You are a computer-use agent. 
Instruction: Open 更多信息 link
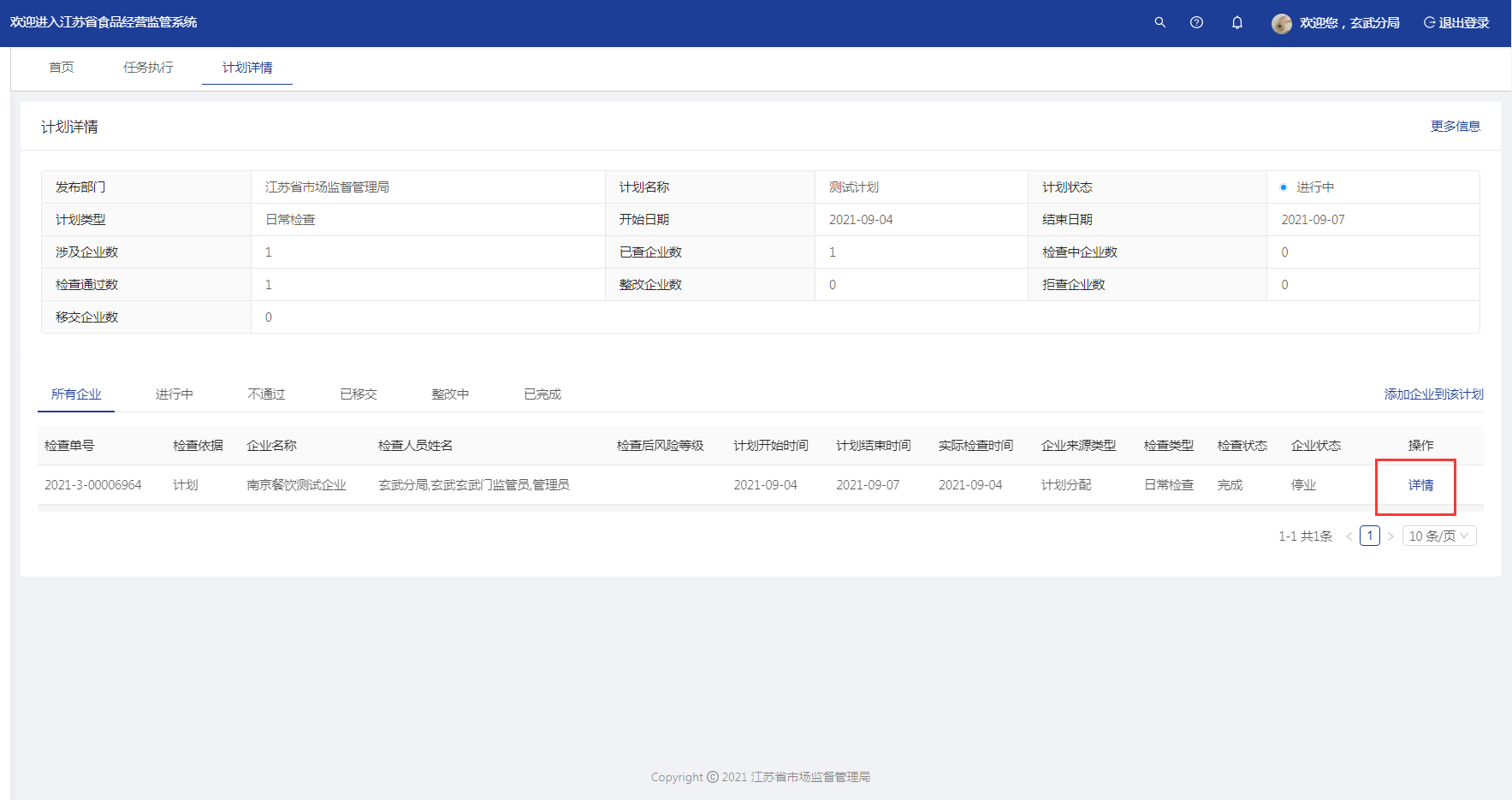pyautogui.click(x=1455, y=127)
